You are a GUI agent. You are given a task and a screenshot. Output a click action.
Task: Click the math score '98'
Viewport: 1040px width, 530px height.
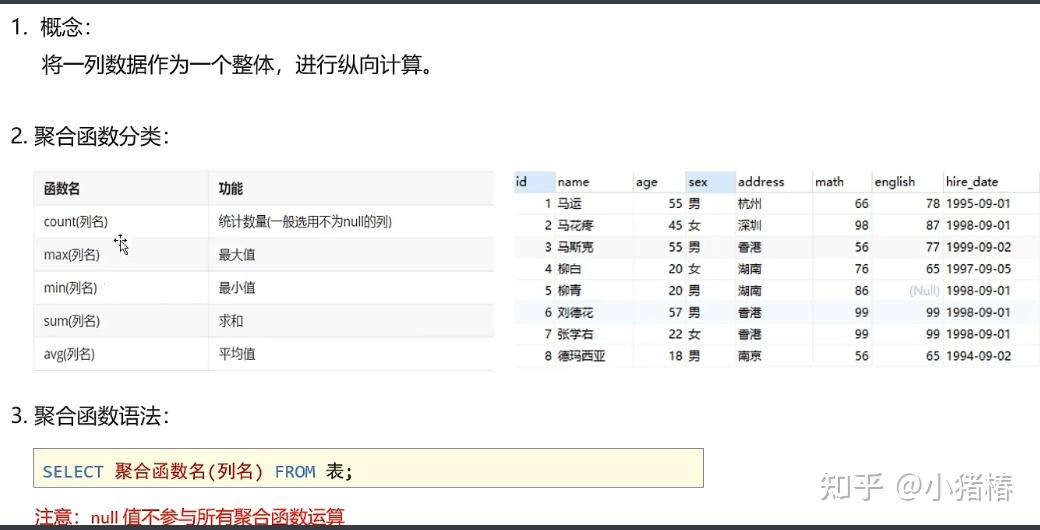tap(862, 226)
